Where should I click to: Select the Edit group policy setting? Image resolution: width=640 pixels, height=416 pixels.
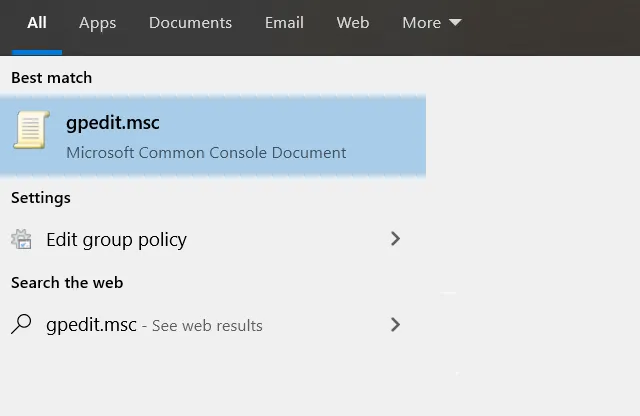213,239
